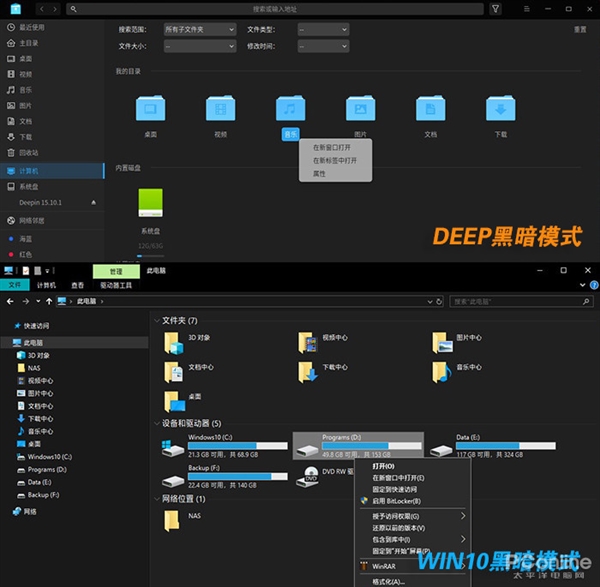Open the 3D 对象 folder in Windows Explorer
Screen dimensions: 600x587
[x=174, y=342]
